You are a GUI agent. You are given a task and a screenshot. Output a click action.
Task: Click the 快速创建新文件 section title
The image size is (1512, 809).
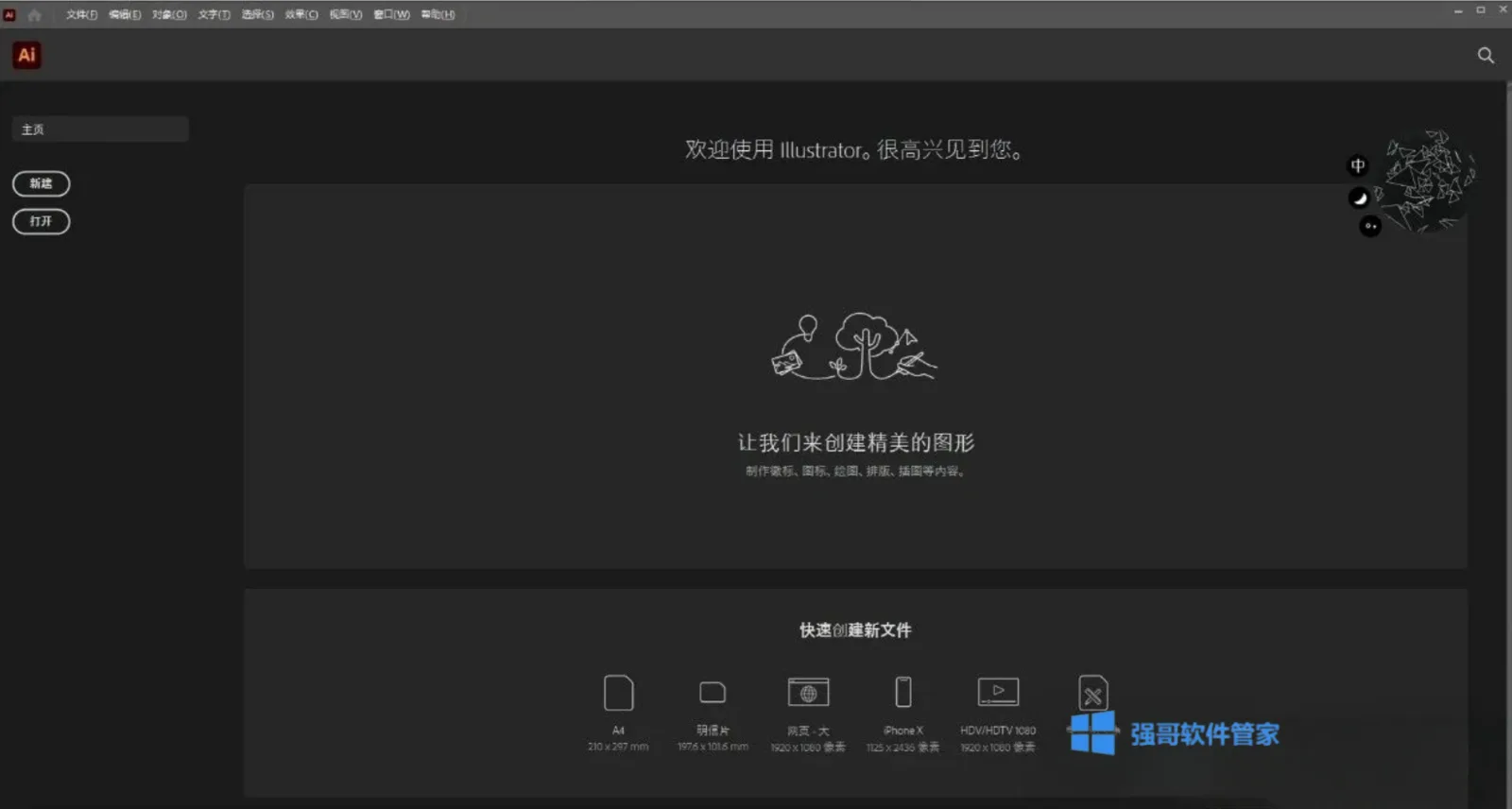point(855,630)
